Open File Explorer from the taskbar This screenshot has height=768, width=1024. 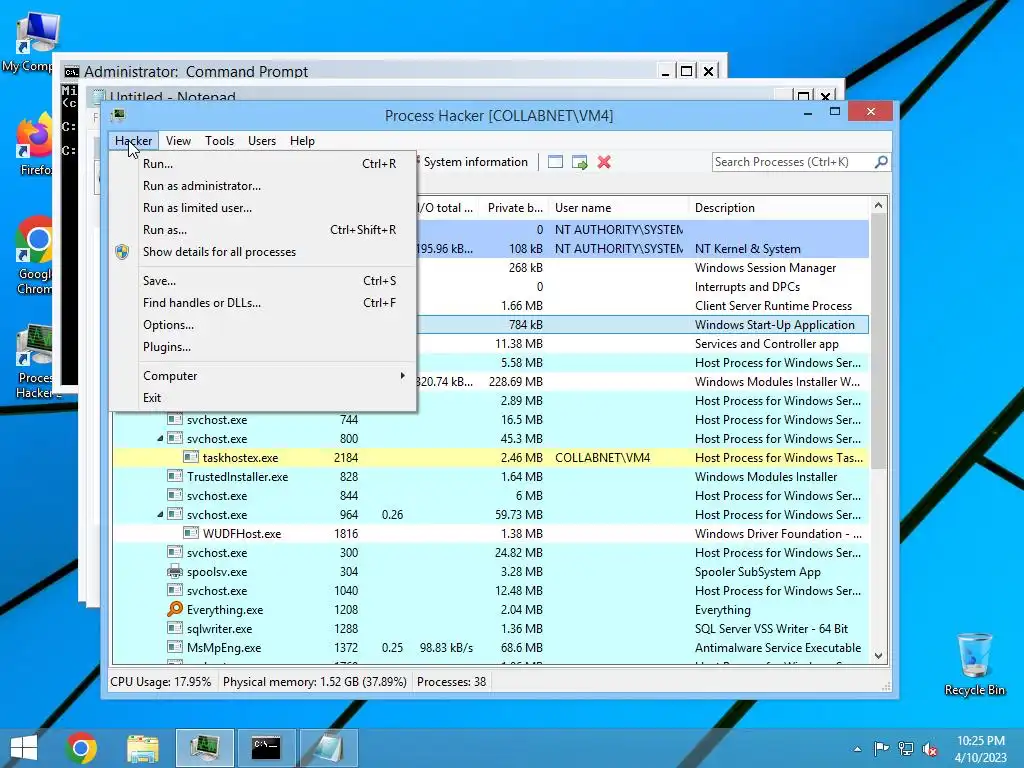[142, 748]
